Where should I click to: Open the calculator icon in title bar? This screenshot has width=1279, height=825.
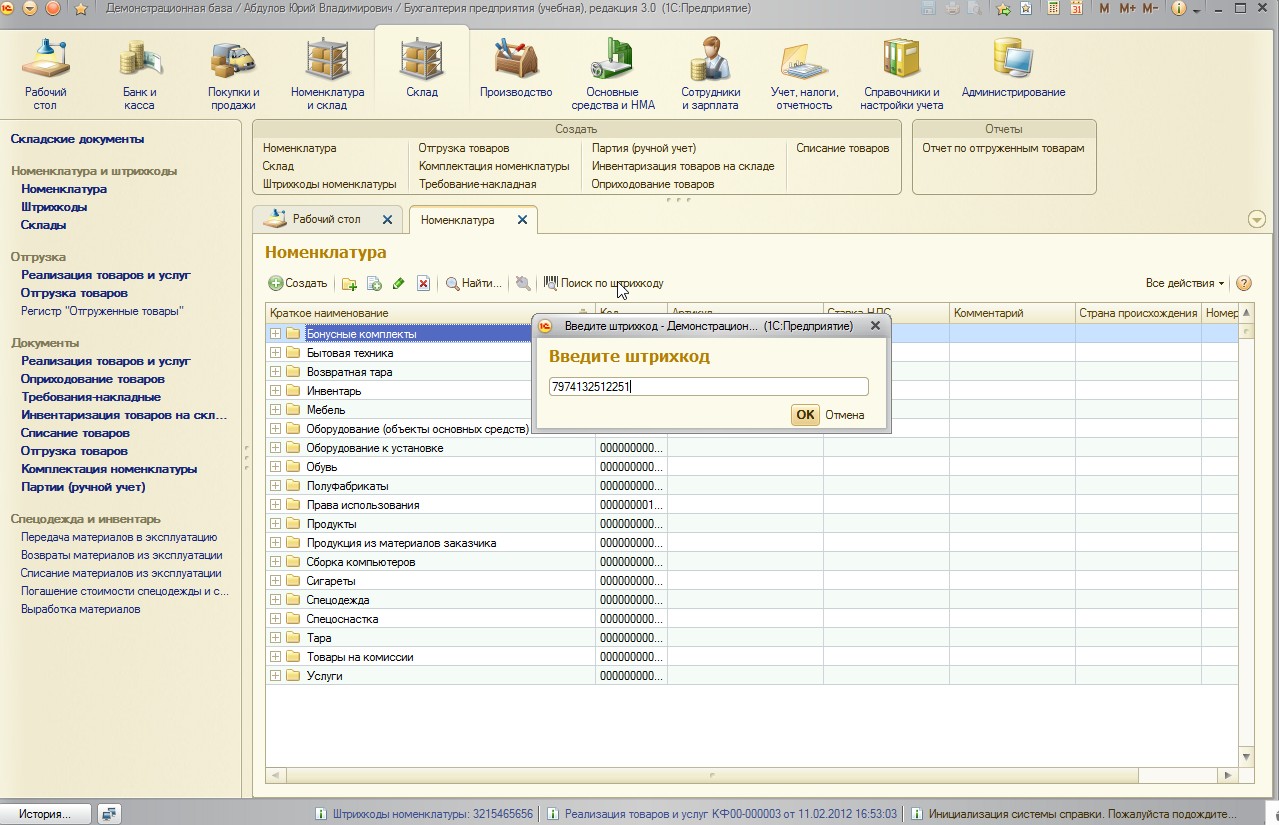pos(1053,8)
